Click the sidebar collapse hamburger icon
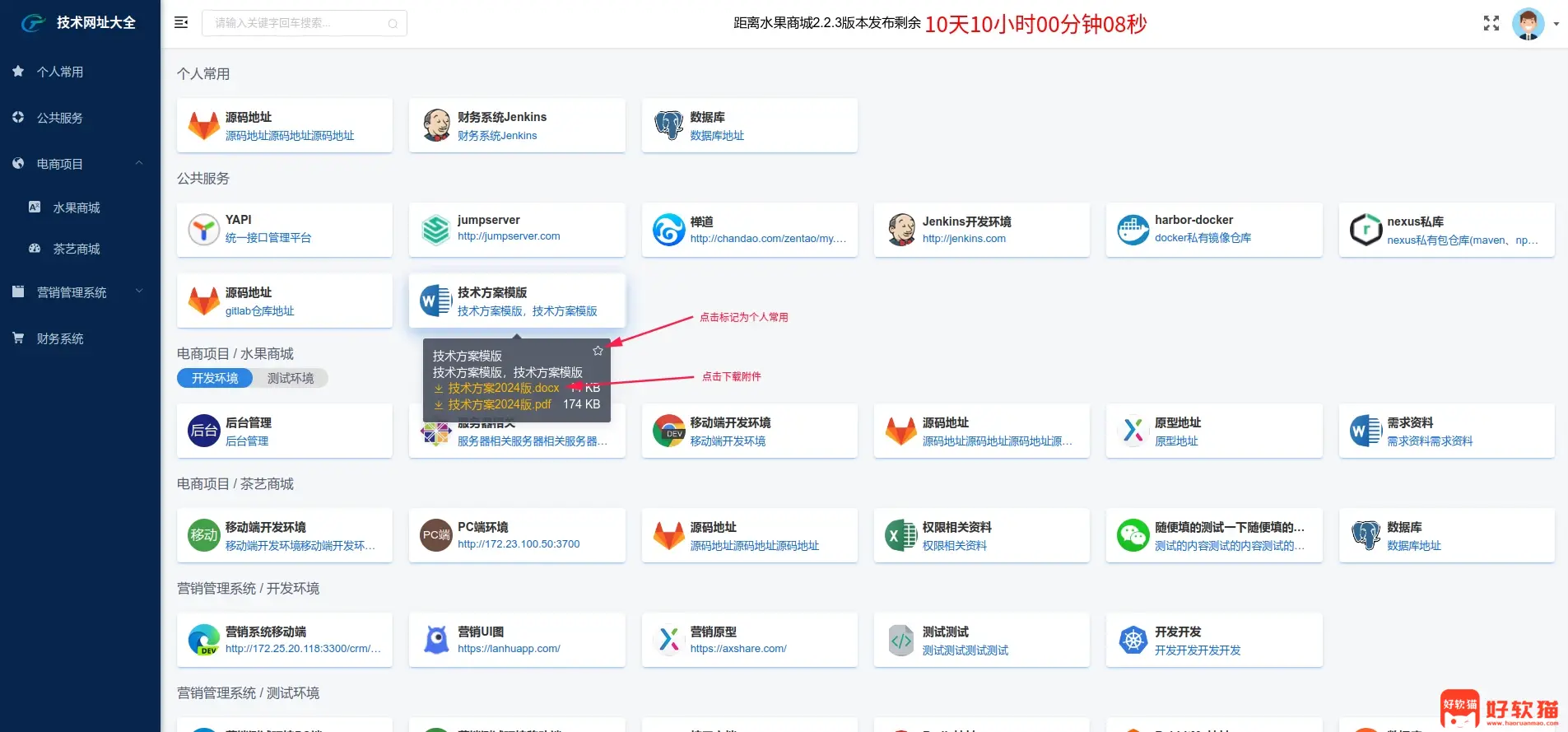 click(x=181, y=23)
